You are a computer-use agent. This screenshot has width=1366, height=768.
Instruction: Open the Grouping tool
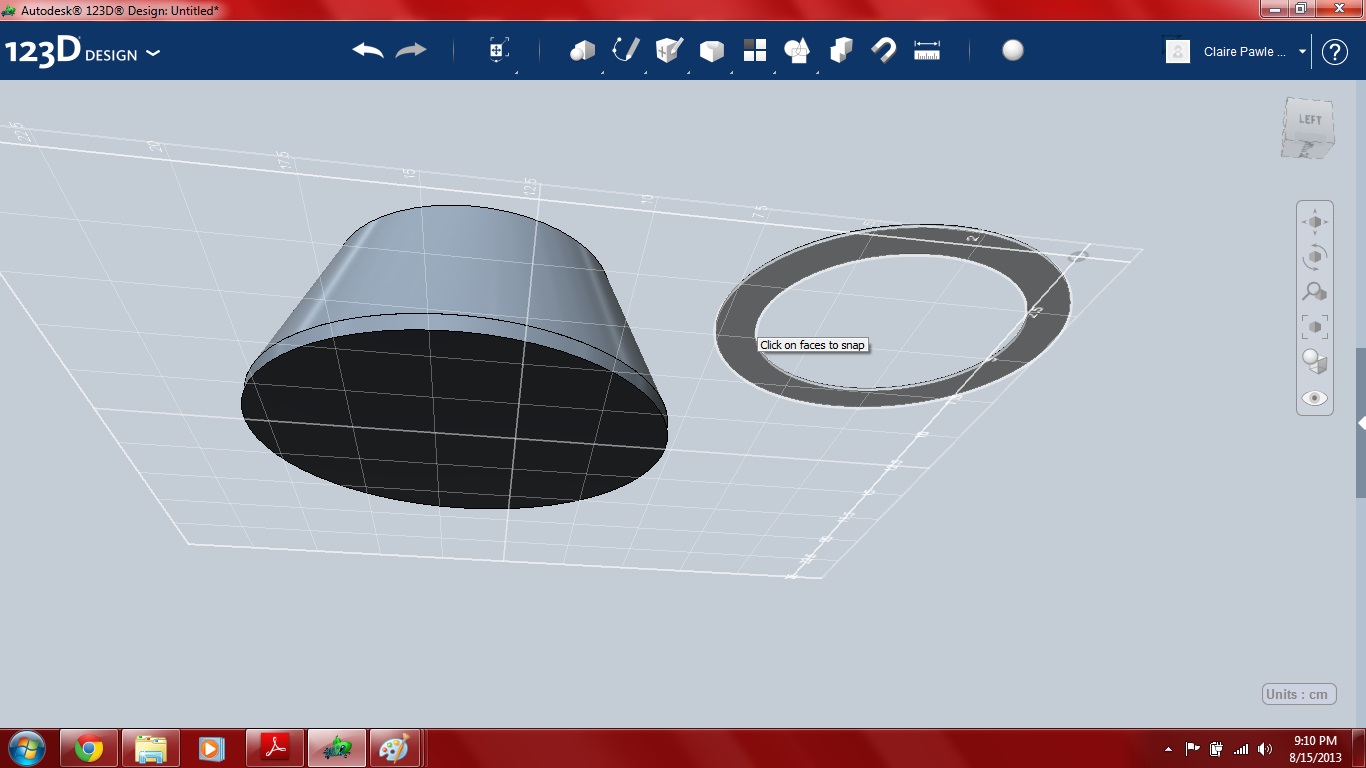pyautogui.click(x=798, y=51)
